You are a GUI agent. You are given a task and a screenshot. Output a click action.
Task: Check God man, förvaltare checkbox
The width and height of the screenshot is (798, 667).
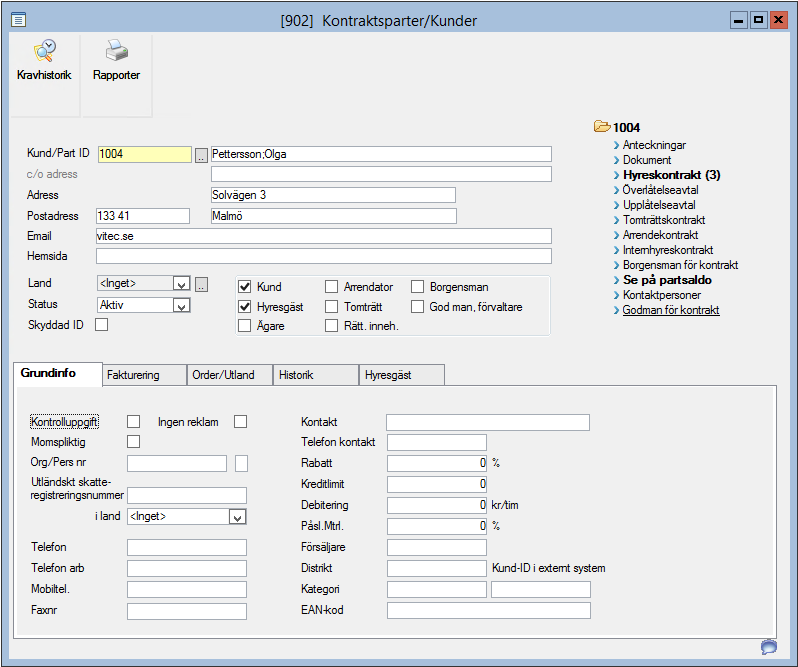tap(417, 307)
